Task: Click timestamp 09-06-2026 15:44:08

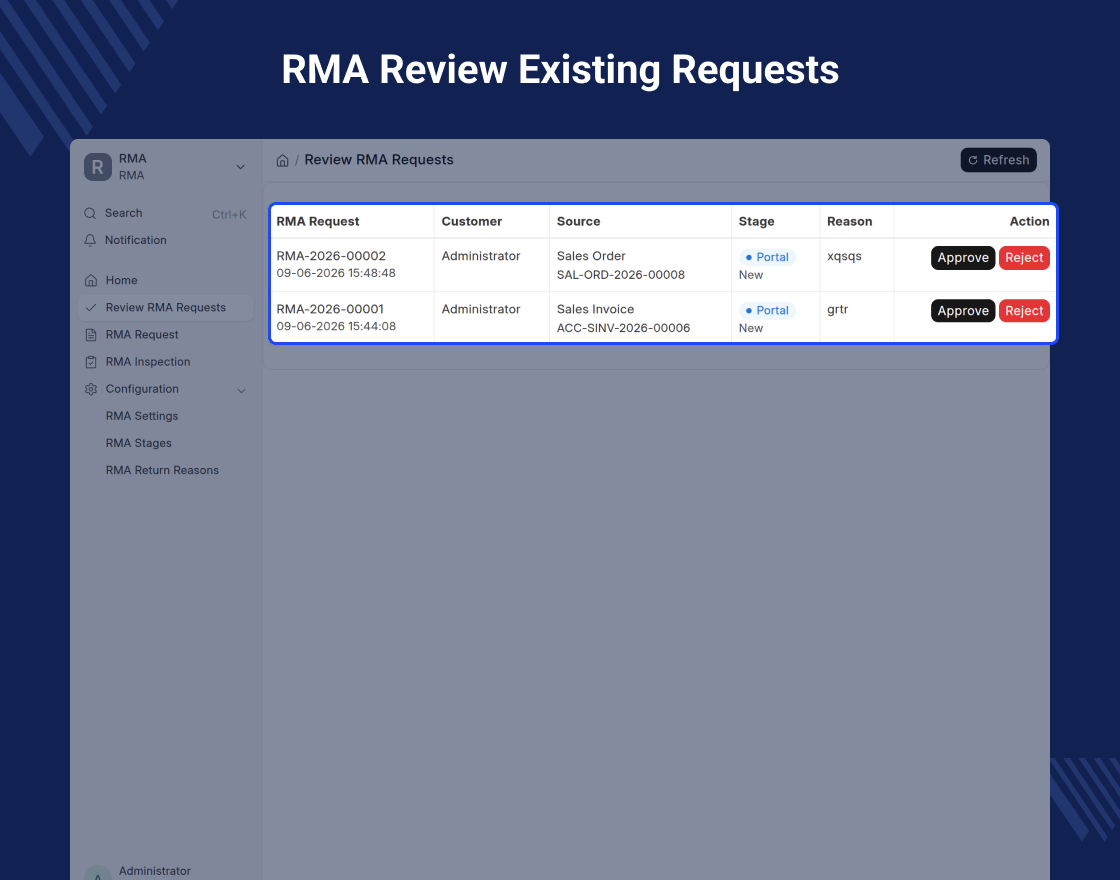Action: click(336, 326)
